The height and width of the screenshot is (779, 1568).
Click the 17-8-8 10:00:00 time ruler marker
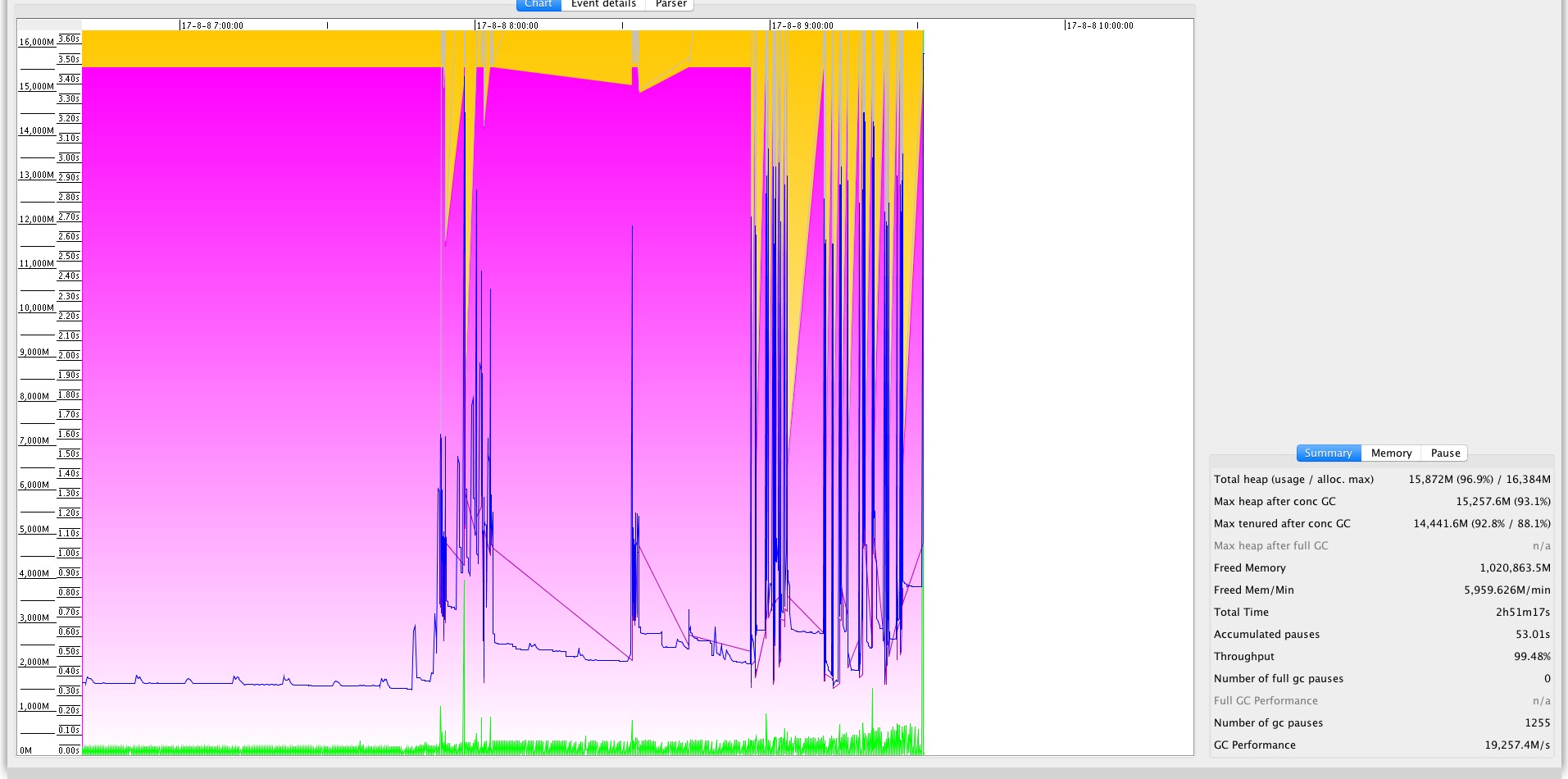coord(1100,25)
